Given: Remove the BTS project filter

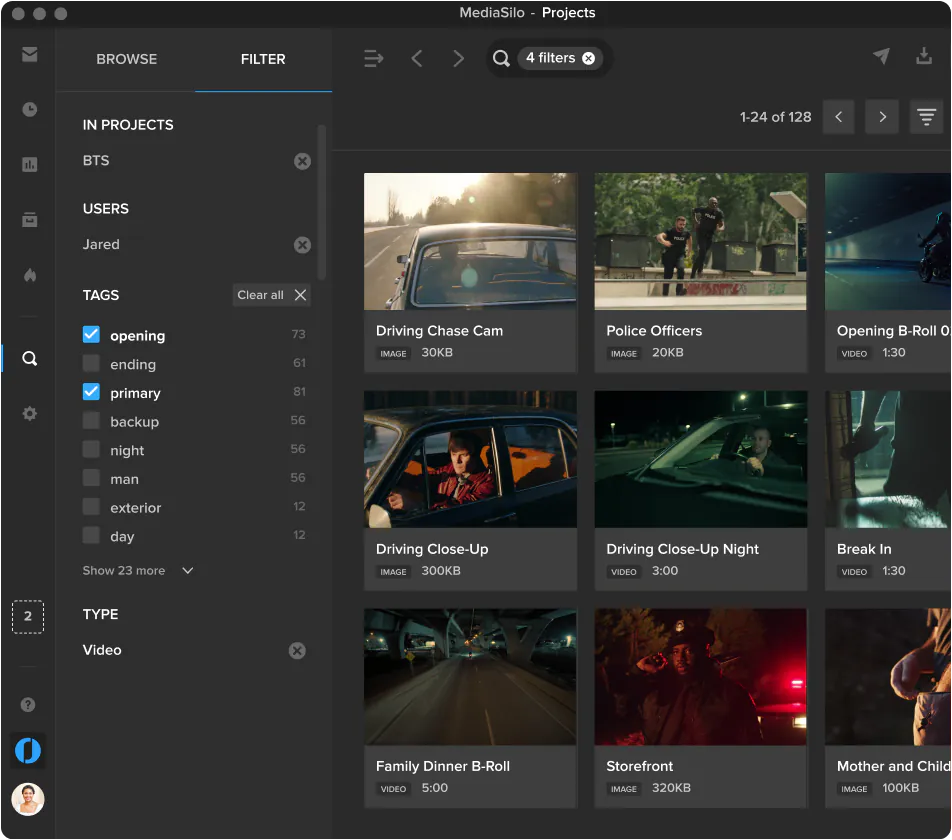Looking at the screenshot, I should [x=302, y=161].
